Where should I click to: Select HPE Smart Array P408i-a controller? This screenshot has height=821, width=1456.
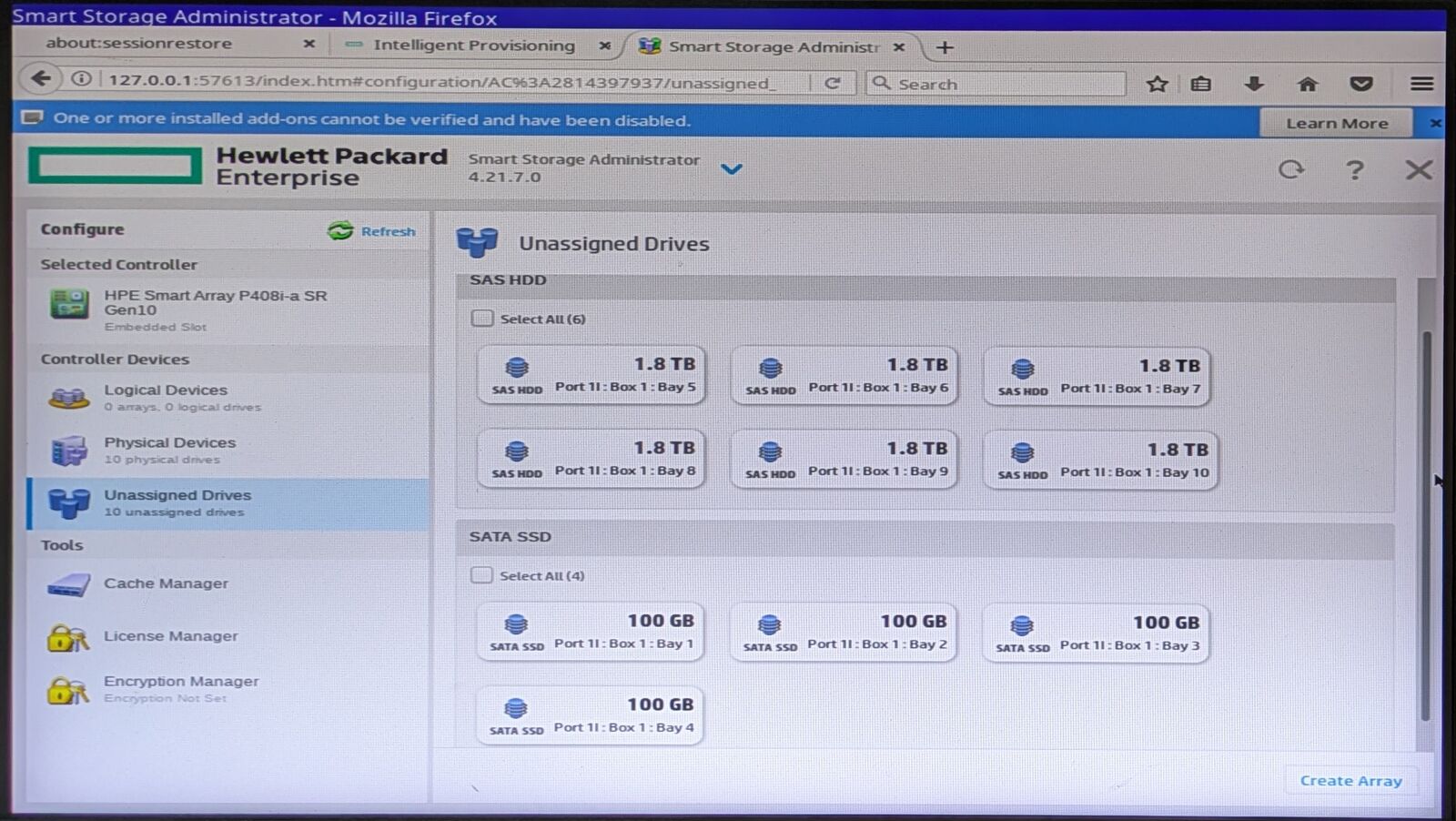tap(227, 309)
